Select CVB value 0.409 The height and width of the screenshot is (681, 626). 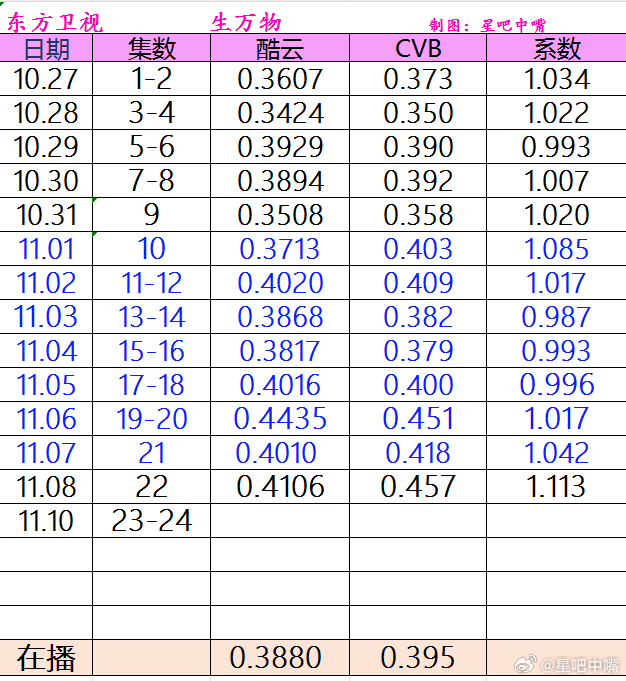(x=418, y=282)
